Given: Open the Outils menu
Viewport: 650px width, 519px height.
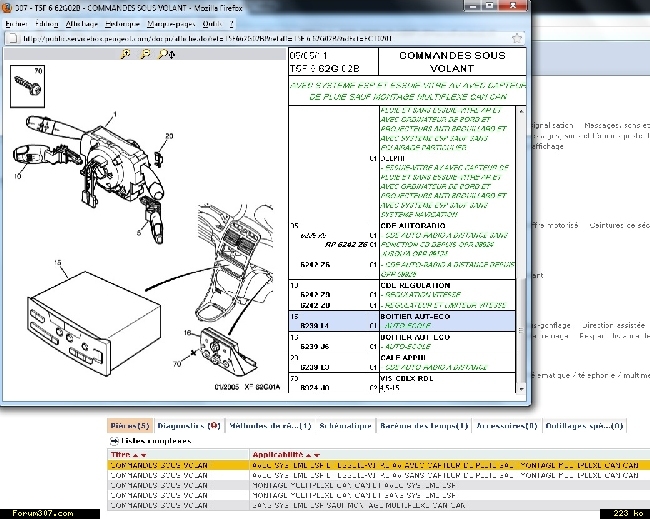Looking at the screenshot, I should pos(212,24).
